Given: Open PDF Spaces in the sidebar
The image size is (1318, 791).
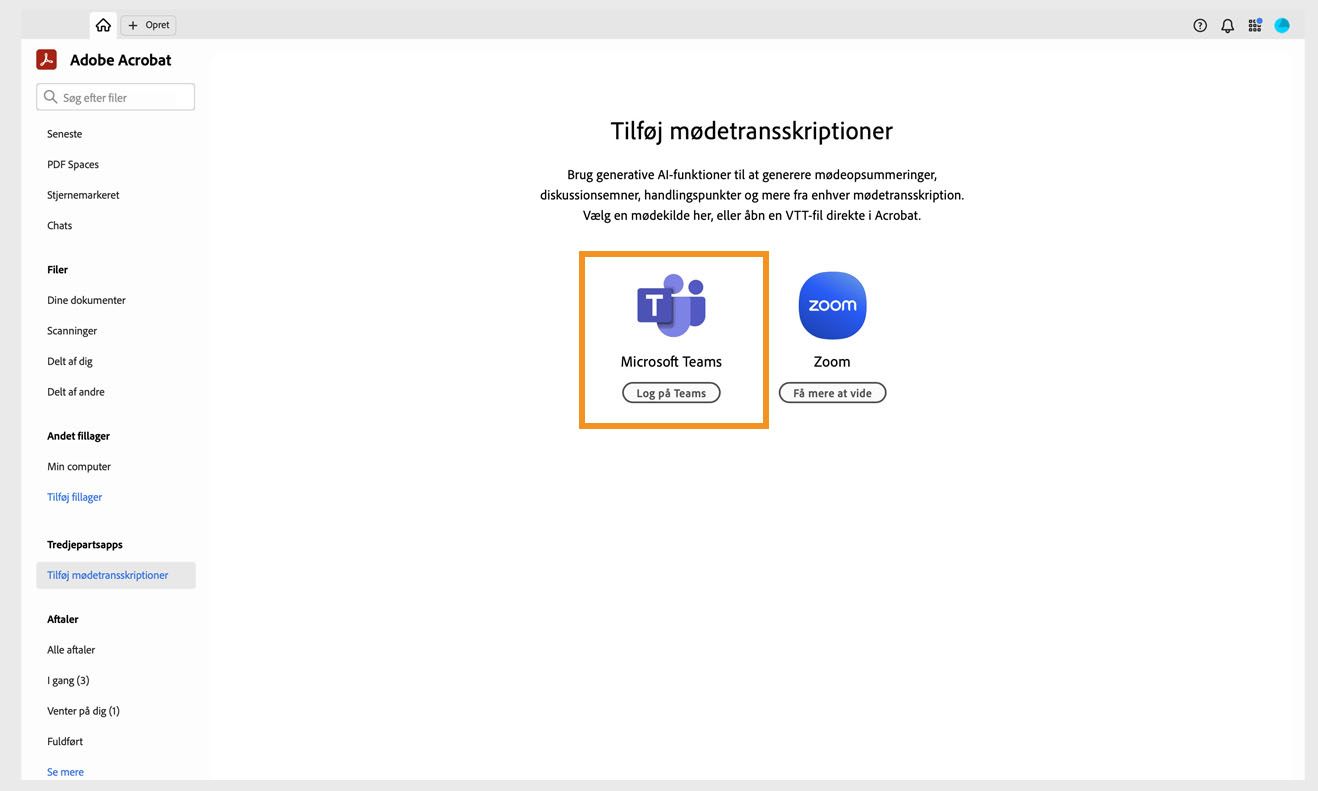Looking at the screenshot, I should point(73,164).
